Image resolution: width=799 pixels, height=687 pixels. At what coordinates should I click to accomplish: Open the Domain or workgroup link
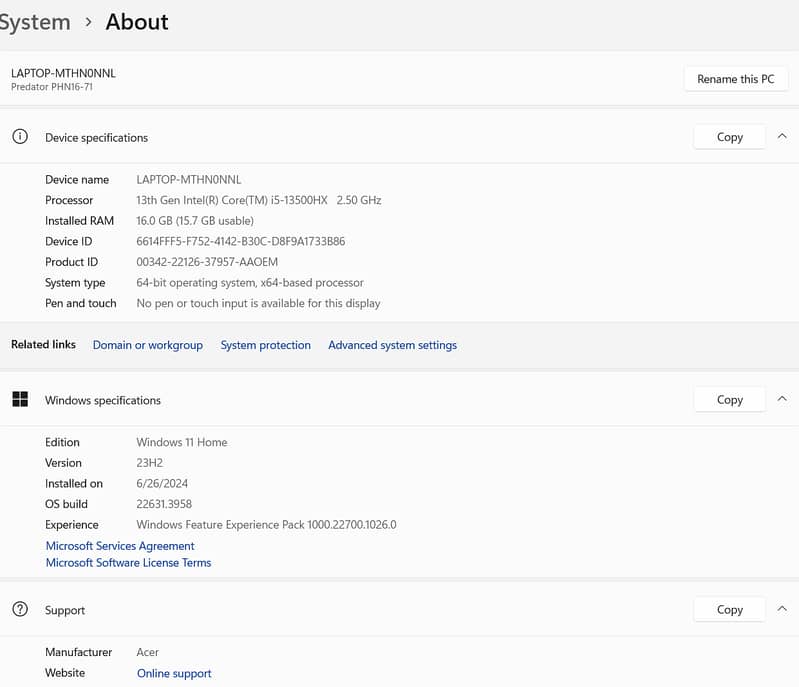click(x=147, y=345)
